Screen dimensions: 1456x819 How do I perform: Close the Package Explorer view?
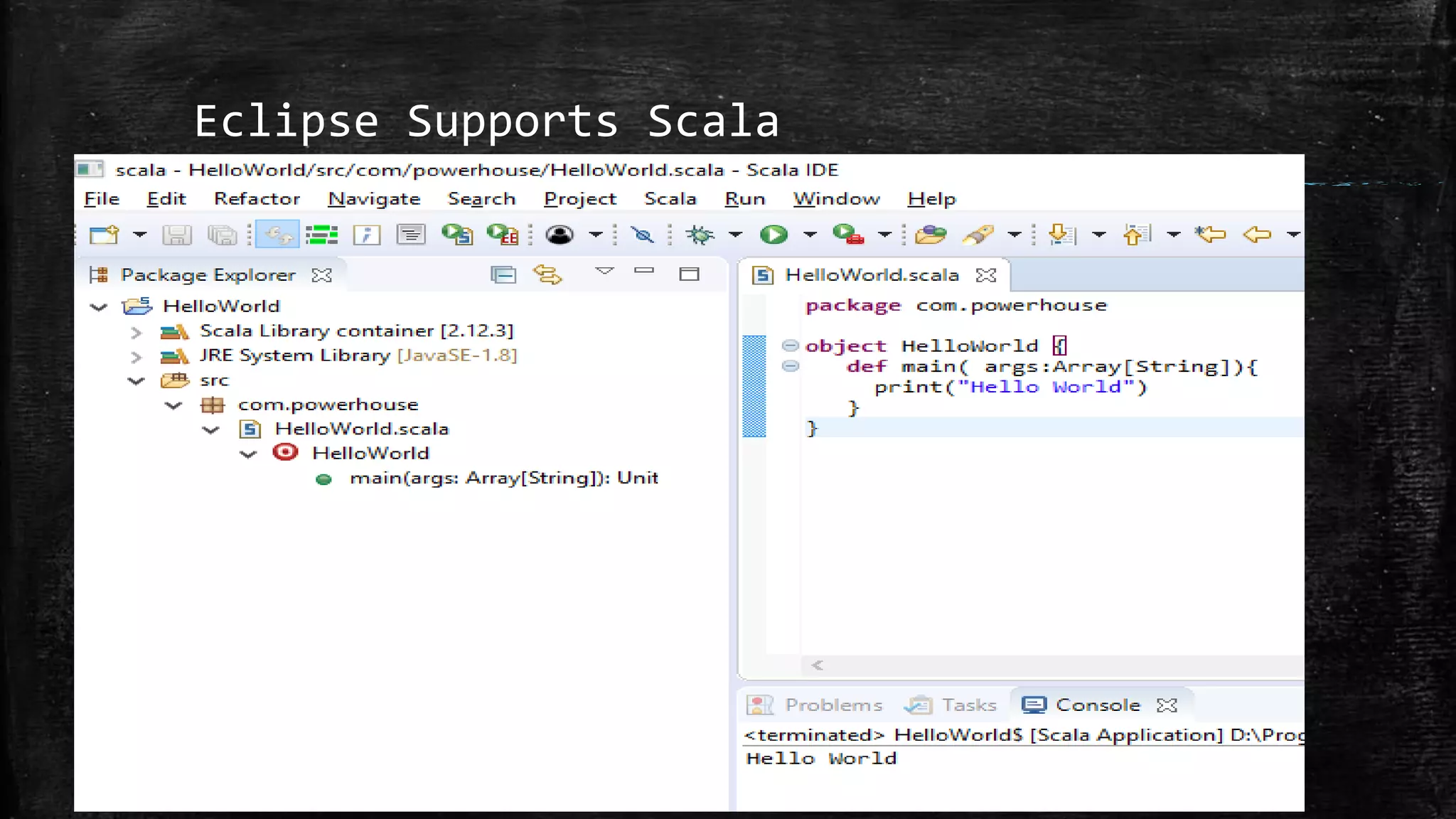(x=322, y=275)
